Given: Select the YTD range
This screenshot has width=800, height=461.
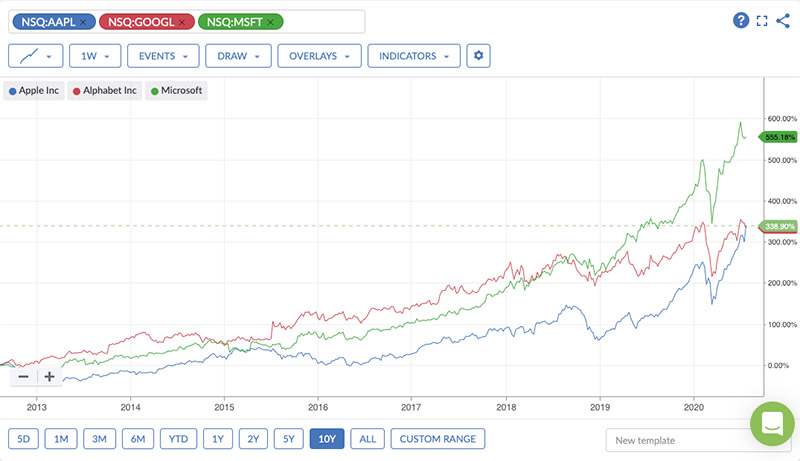Looking at the screenshot, I should (179, 439).
